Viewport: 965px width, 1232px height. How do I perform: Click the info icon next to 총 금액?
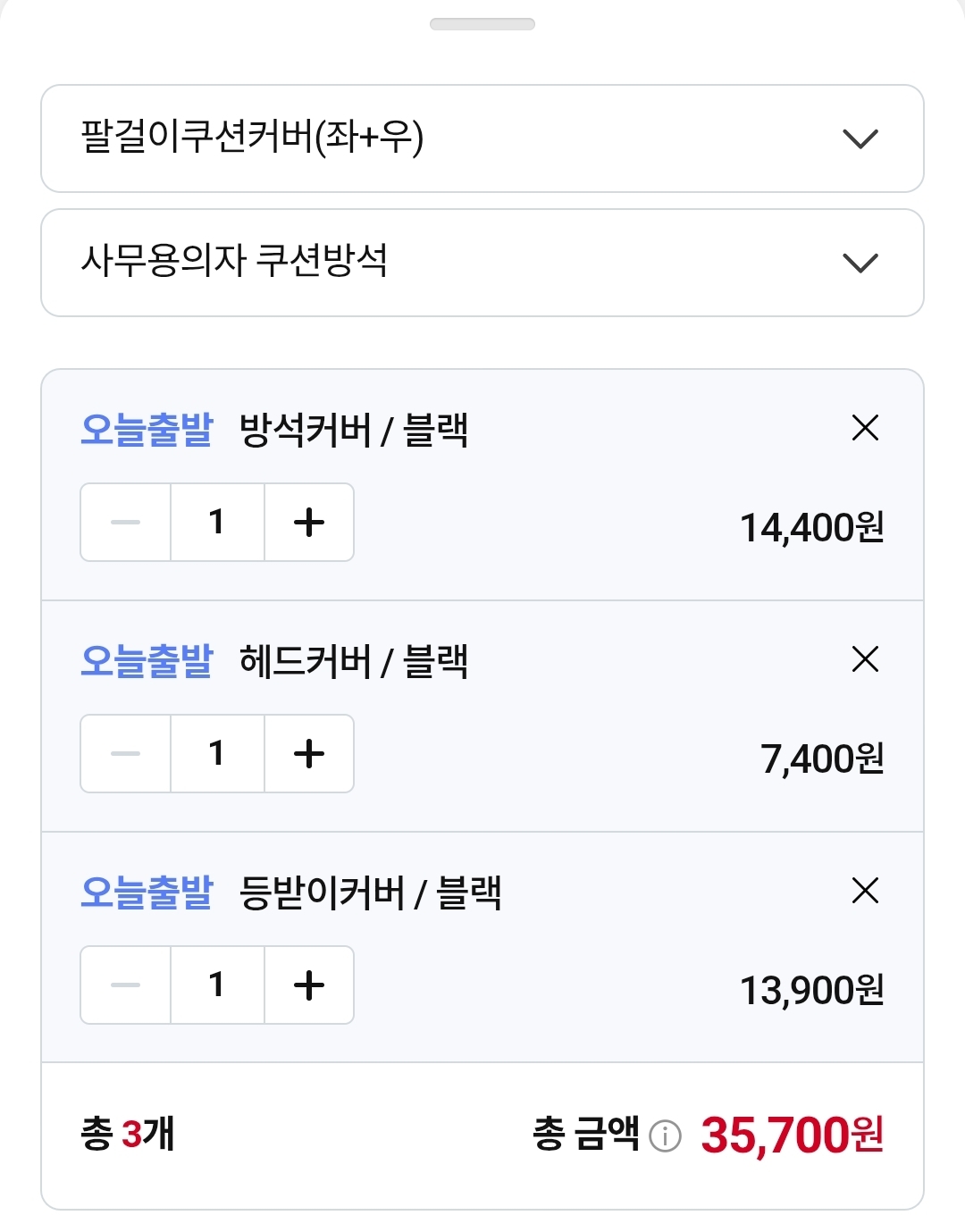(665, 1136)
